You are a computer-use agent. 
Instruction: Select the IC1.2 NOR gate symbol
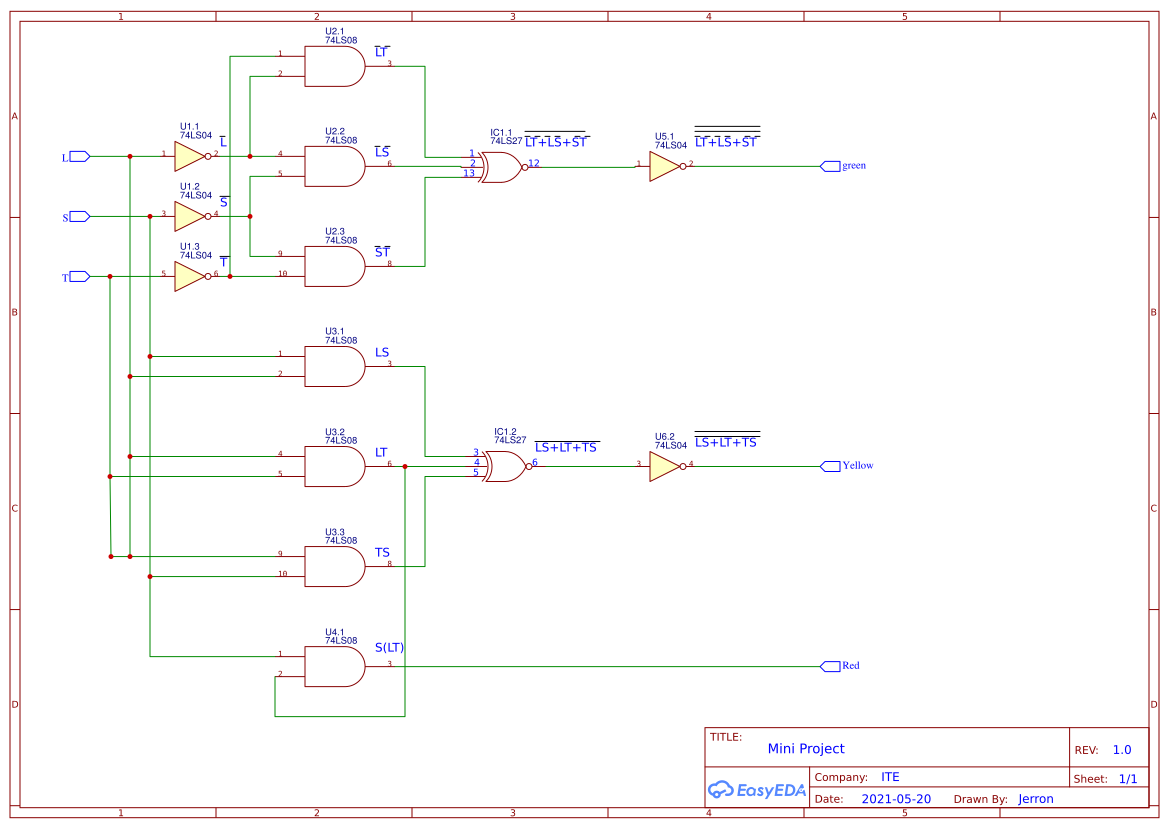pos(507,467)
